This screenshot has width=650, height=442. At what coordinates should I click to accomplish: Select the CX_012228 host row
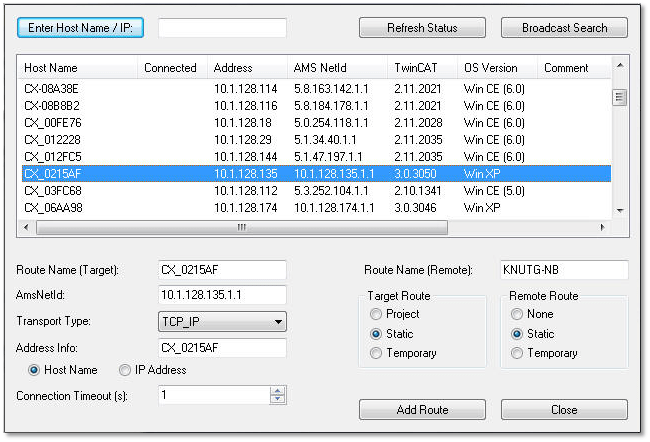(316, 140)
